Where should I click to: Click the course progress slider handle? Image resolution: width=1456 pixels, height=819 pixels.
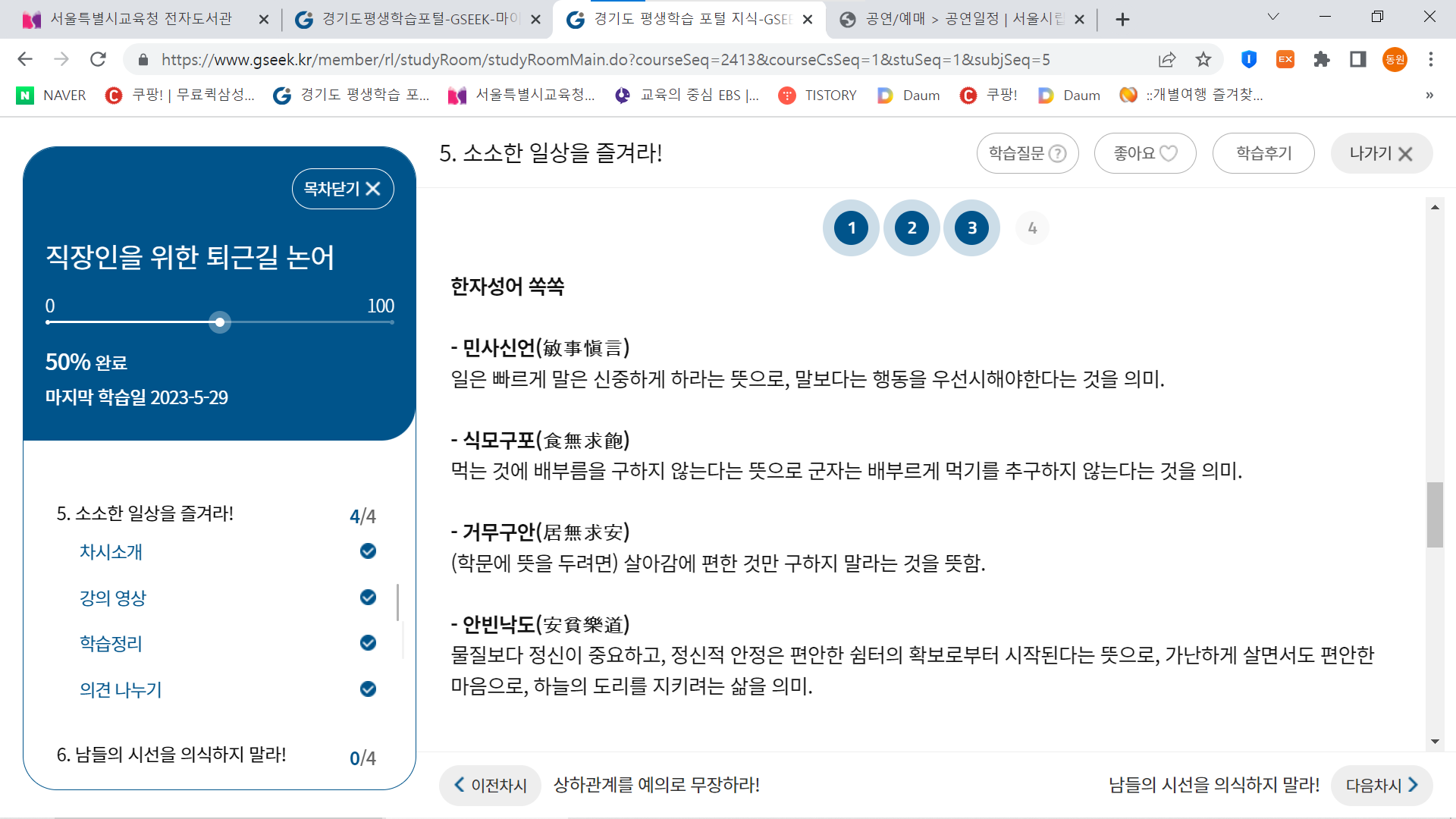point(220,322)
